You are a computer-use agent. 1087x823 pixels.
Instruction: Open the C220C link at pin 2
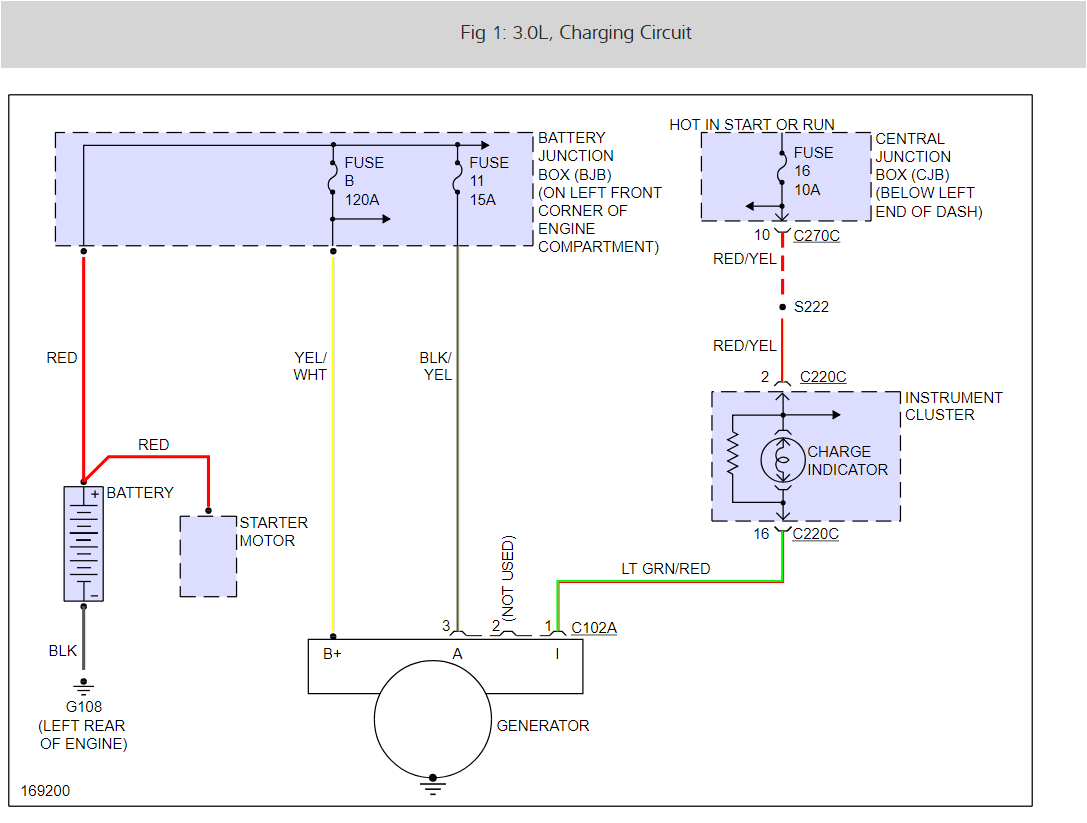coord(823,377)
